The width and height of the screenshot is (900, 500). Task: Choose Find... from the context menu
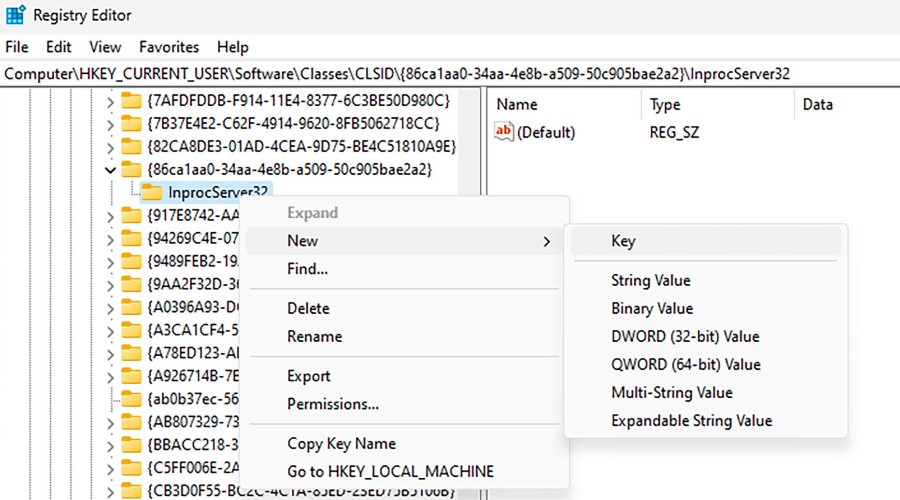(405, 269)
